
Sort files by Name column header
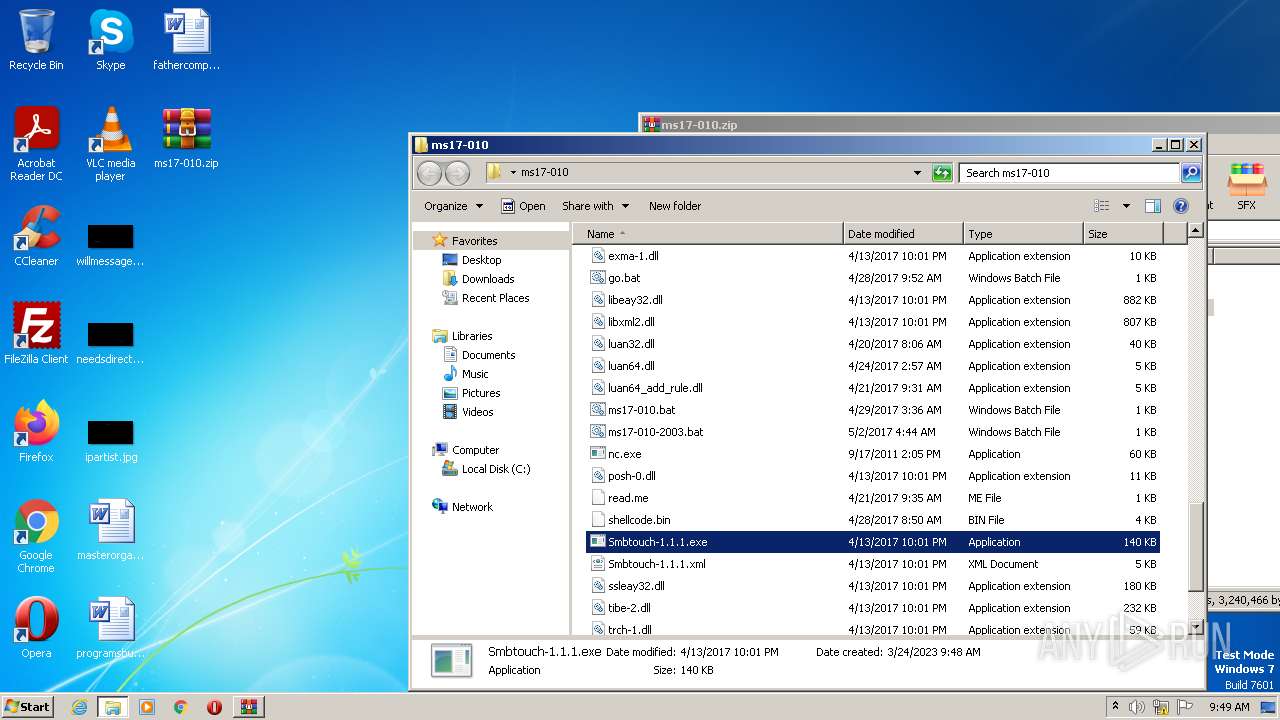pos(708,234)
